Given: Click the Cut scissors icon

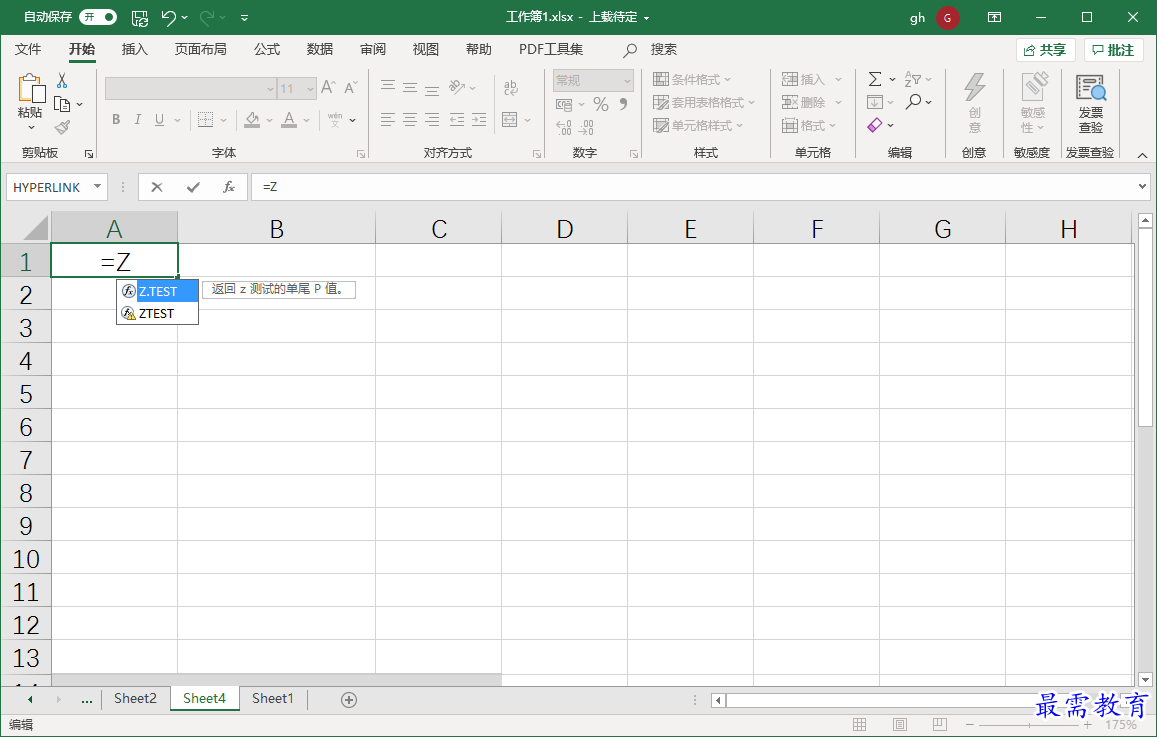Looking at the screenshot, I should click(62, 80).
